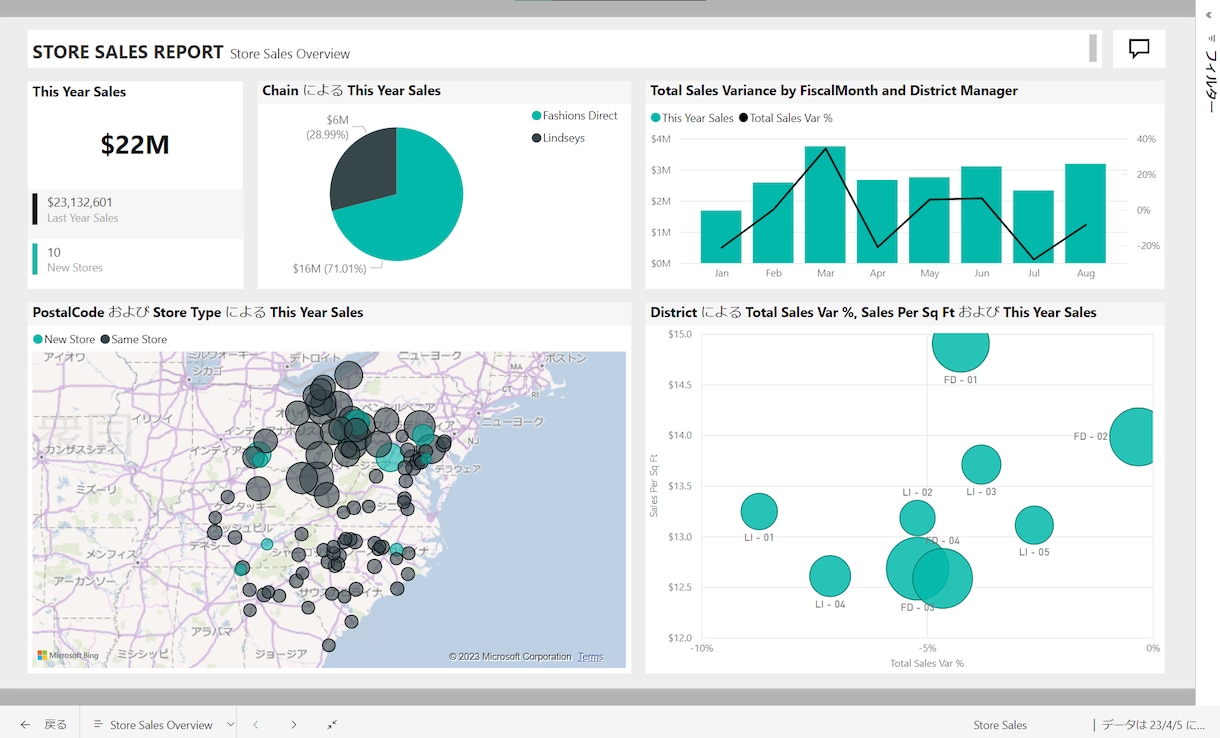
Task: Click the $23,132,601 Last Year Sales value
Action: click(x=80, y=202)
